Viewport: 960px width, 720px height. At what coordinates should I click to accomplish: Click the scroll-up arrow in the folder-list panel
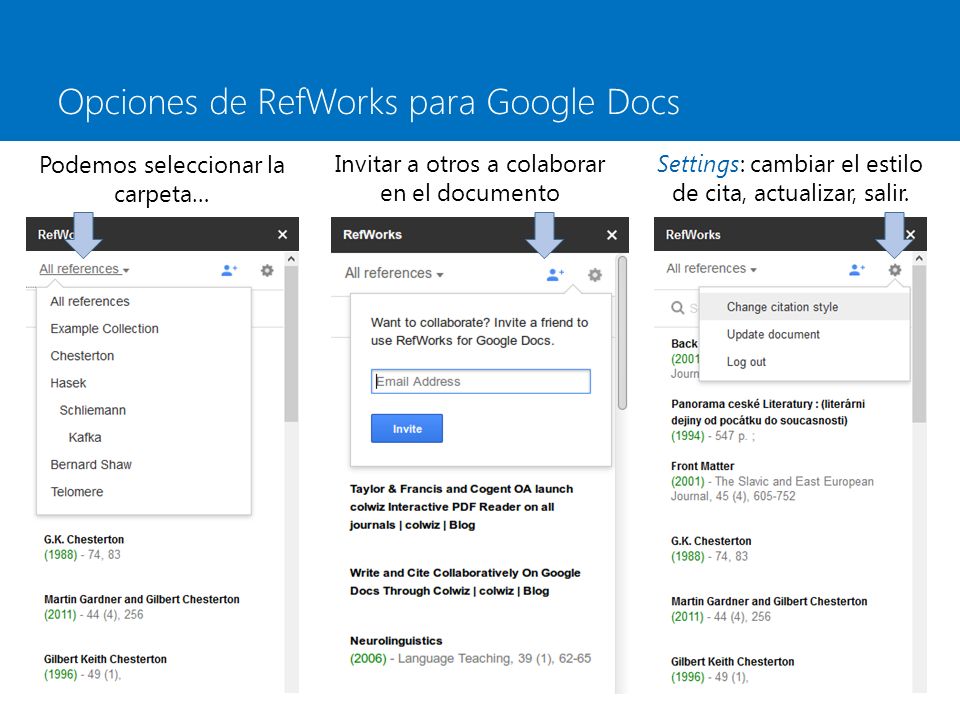click(291, 259)
